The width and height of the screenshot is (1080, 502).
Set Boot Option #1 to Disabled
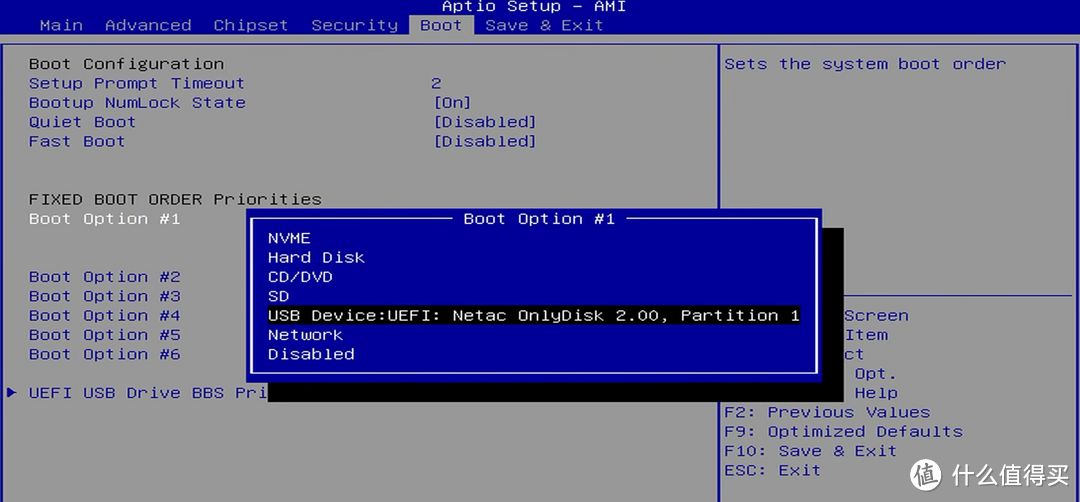311,354
